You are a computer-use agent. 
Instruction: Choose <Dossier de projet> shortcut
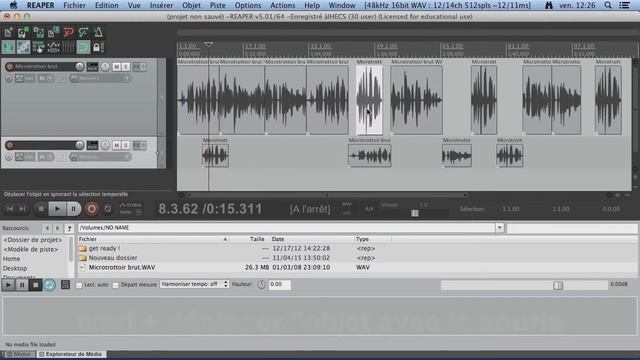click(33, 240)
